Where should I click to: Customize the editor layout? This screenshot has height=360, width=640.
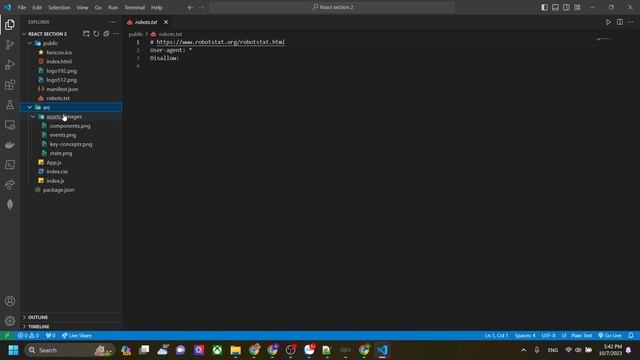(x=577, y=7)
